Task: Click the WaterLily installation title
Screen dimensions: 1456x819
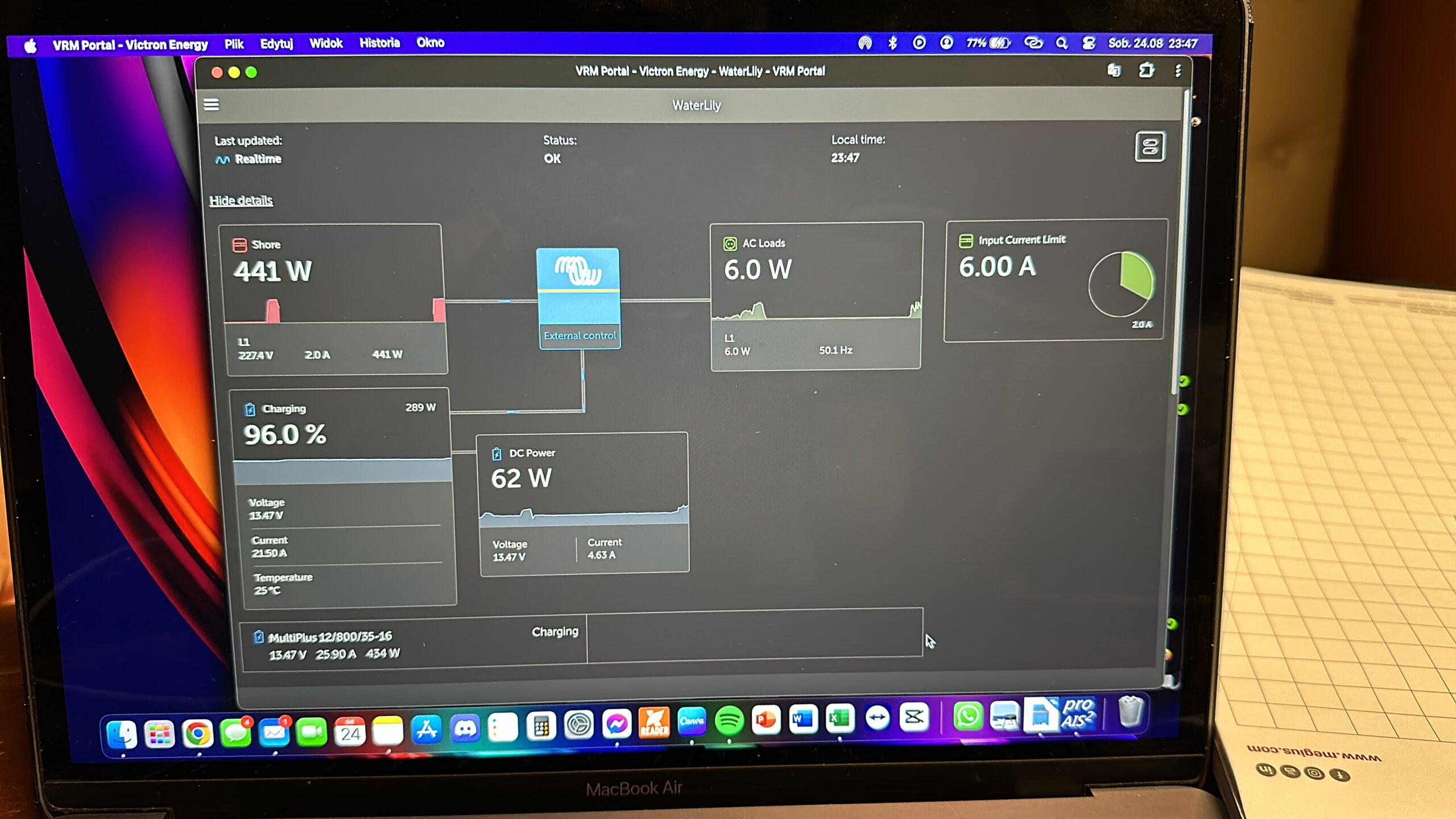Action: point(697,105)
